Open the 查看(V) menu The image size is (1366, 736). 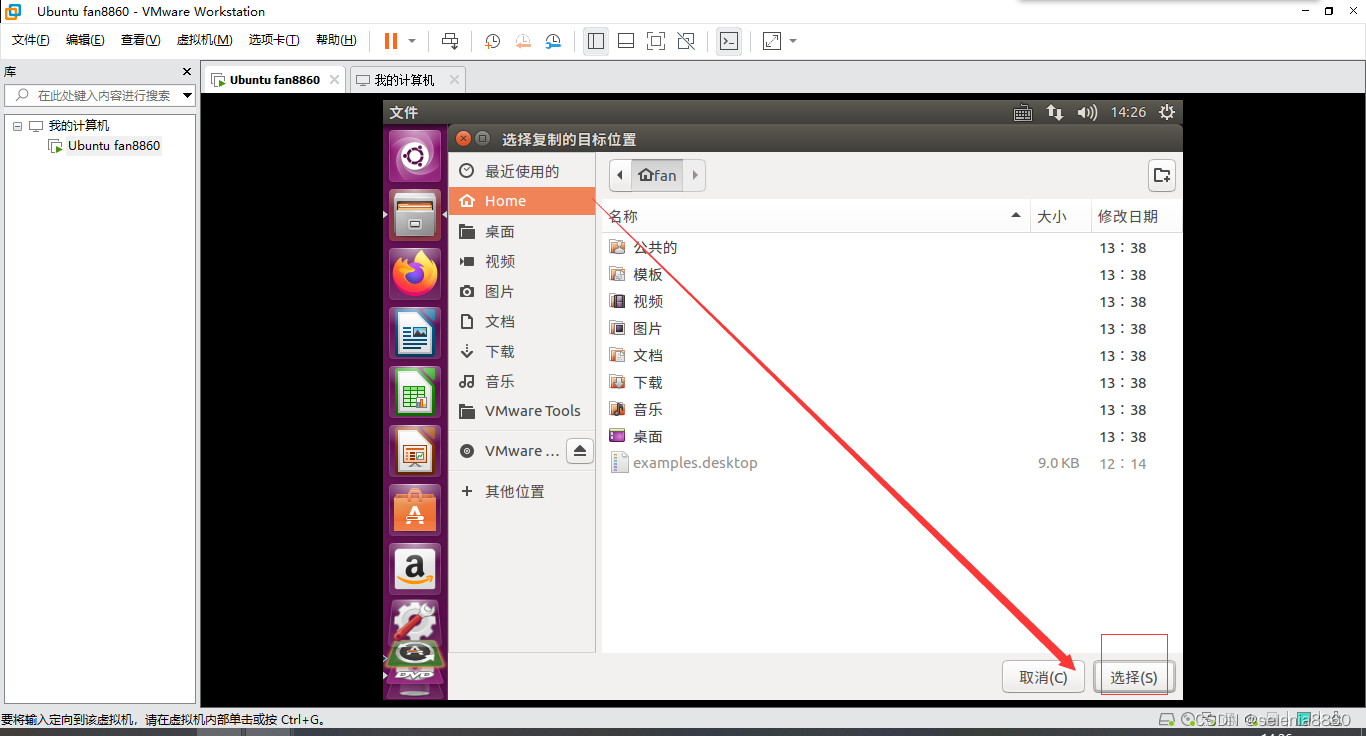coord(140,40)
